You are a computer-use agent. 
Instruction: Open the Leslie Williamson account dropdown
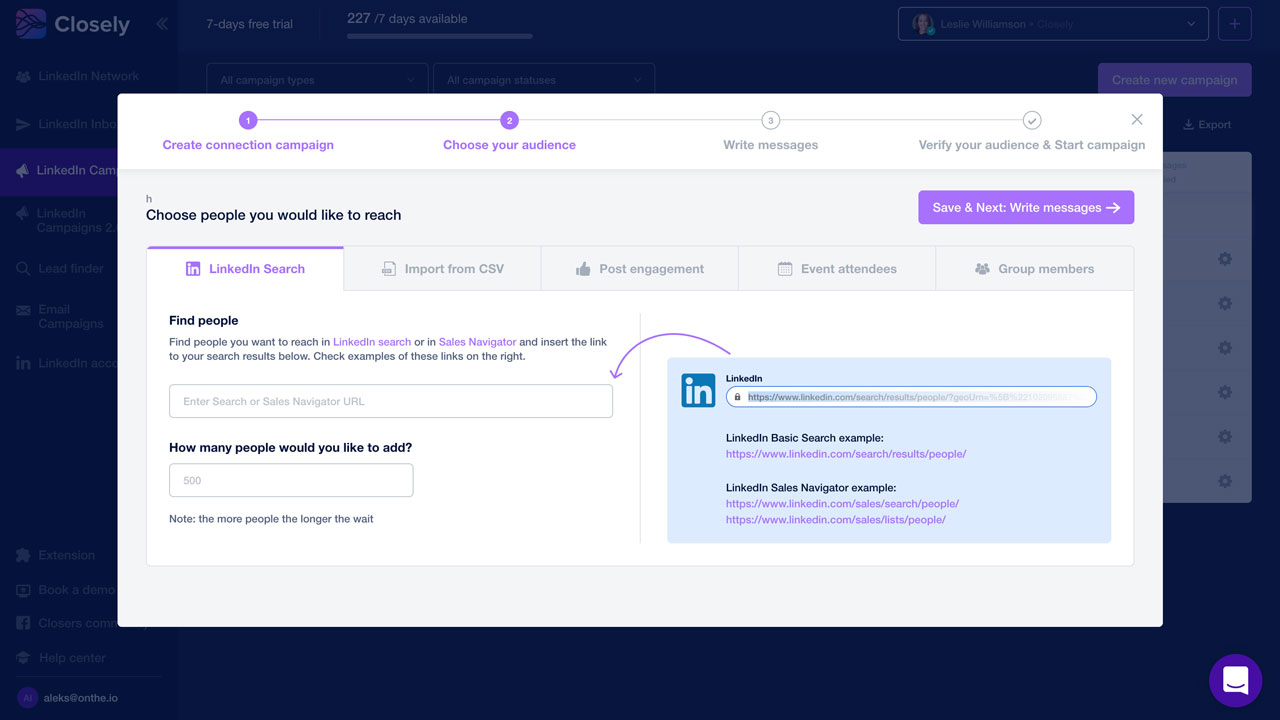tap(1053, 24)
